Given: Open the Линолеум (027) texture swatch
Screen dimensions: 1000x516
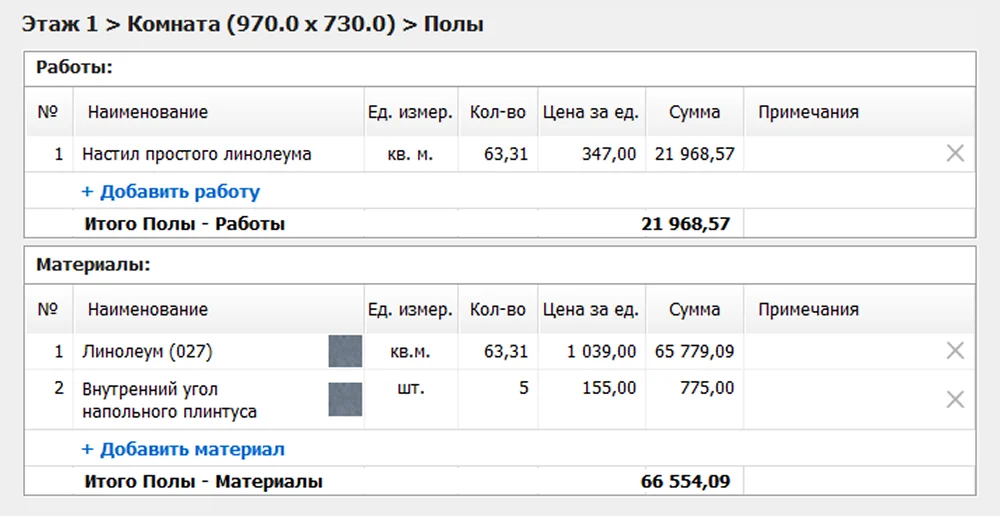Looking at the screenshot, I should [x=344, y=352].
